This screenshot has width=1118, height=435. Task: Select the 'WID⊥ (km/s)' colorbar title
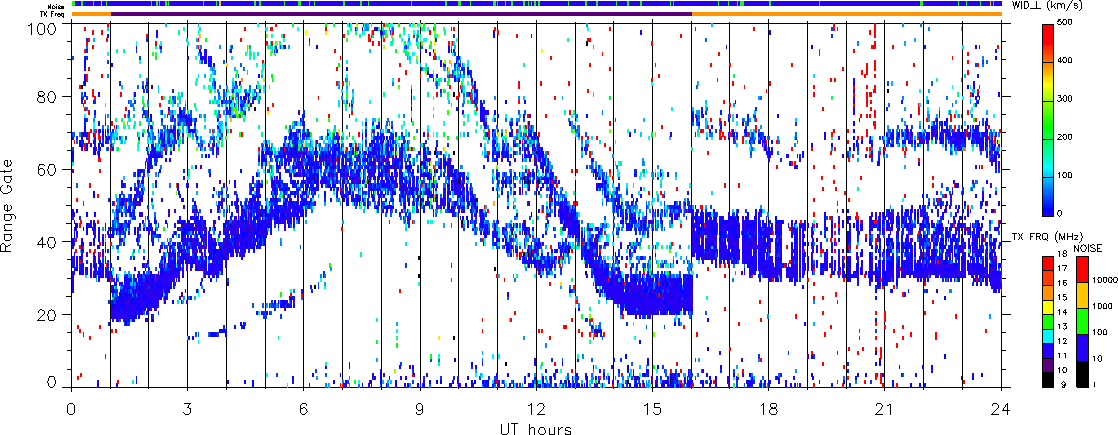[x=1047, y=6]
